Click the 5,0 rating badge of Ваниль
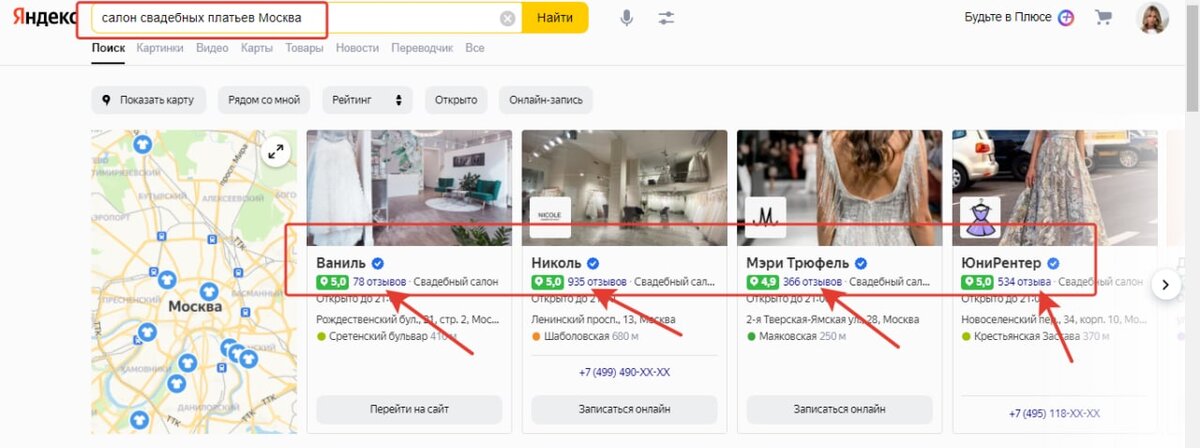The image size is (1200, 448). [332, 282]
